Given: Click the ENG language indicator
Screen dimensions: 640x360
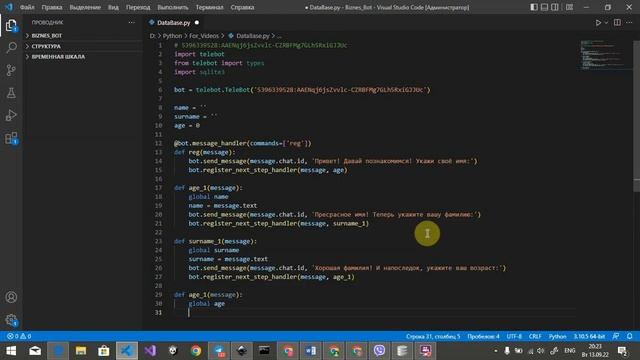Looking at the screenshot, I should click(569, 351).
